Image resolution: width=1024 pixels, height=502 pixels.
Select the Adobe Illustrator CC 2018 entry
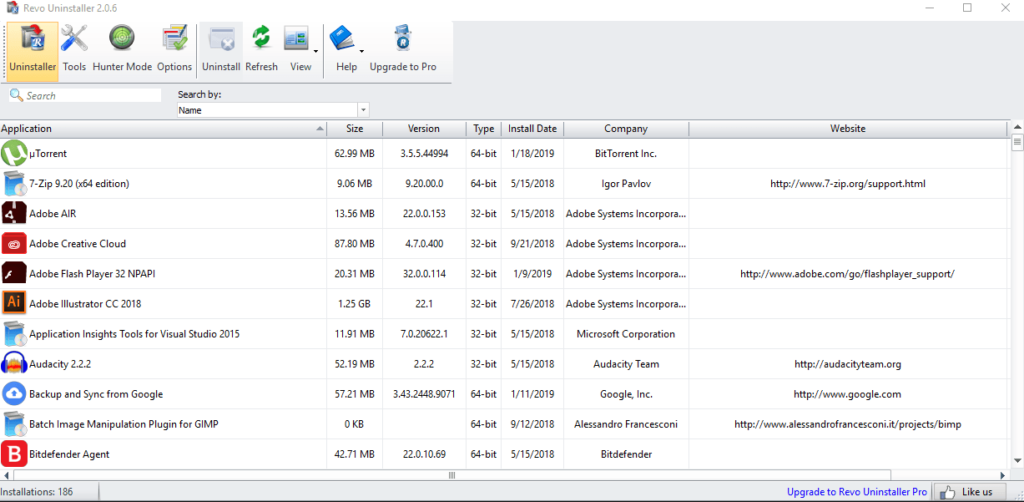[85, 304]
